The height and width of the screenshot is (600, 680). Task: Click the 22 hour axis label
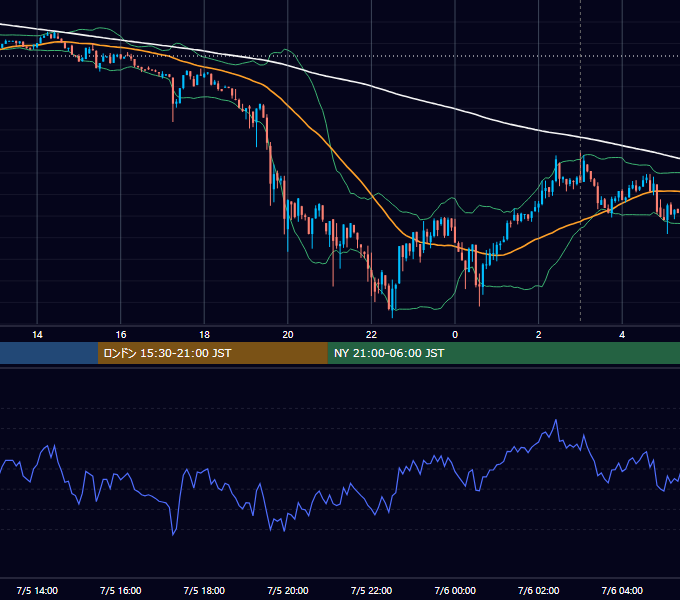click(x=371, y=335)
